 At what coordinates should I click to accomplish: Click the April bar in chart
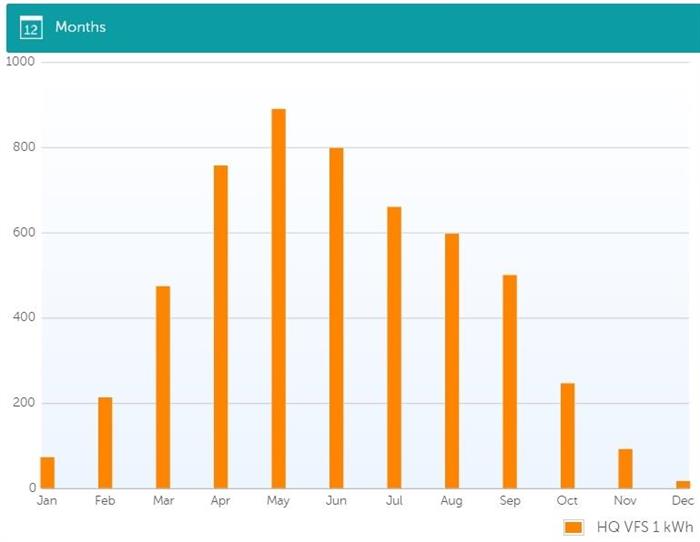tap(221, 327)
